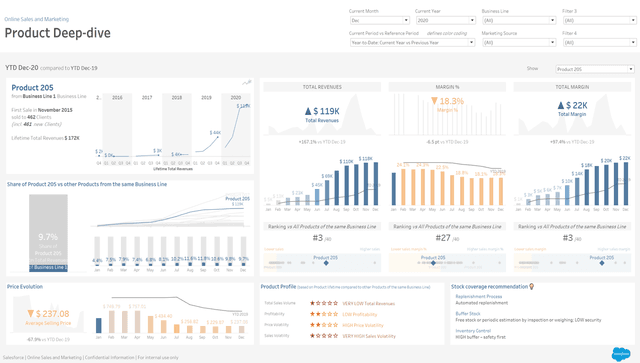The image size is (640, 363).
Task: Click the trend chart icon beside Product 205
Action: [x=247, y=82]
